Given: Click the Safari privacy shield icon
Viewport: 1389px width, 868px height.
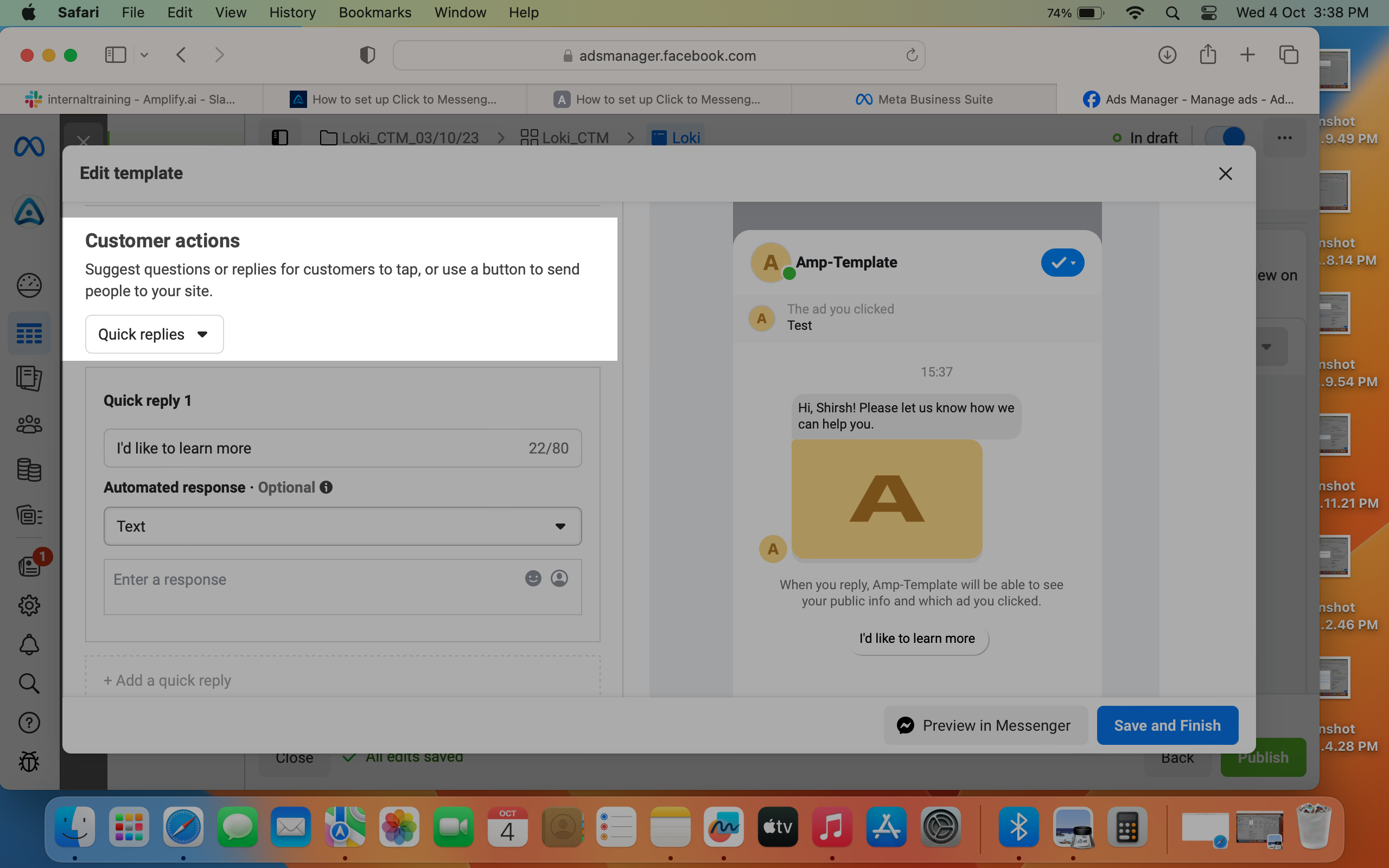Looking at the screenshot, I should tap(367, 55).
